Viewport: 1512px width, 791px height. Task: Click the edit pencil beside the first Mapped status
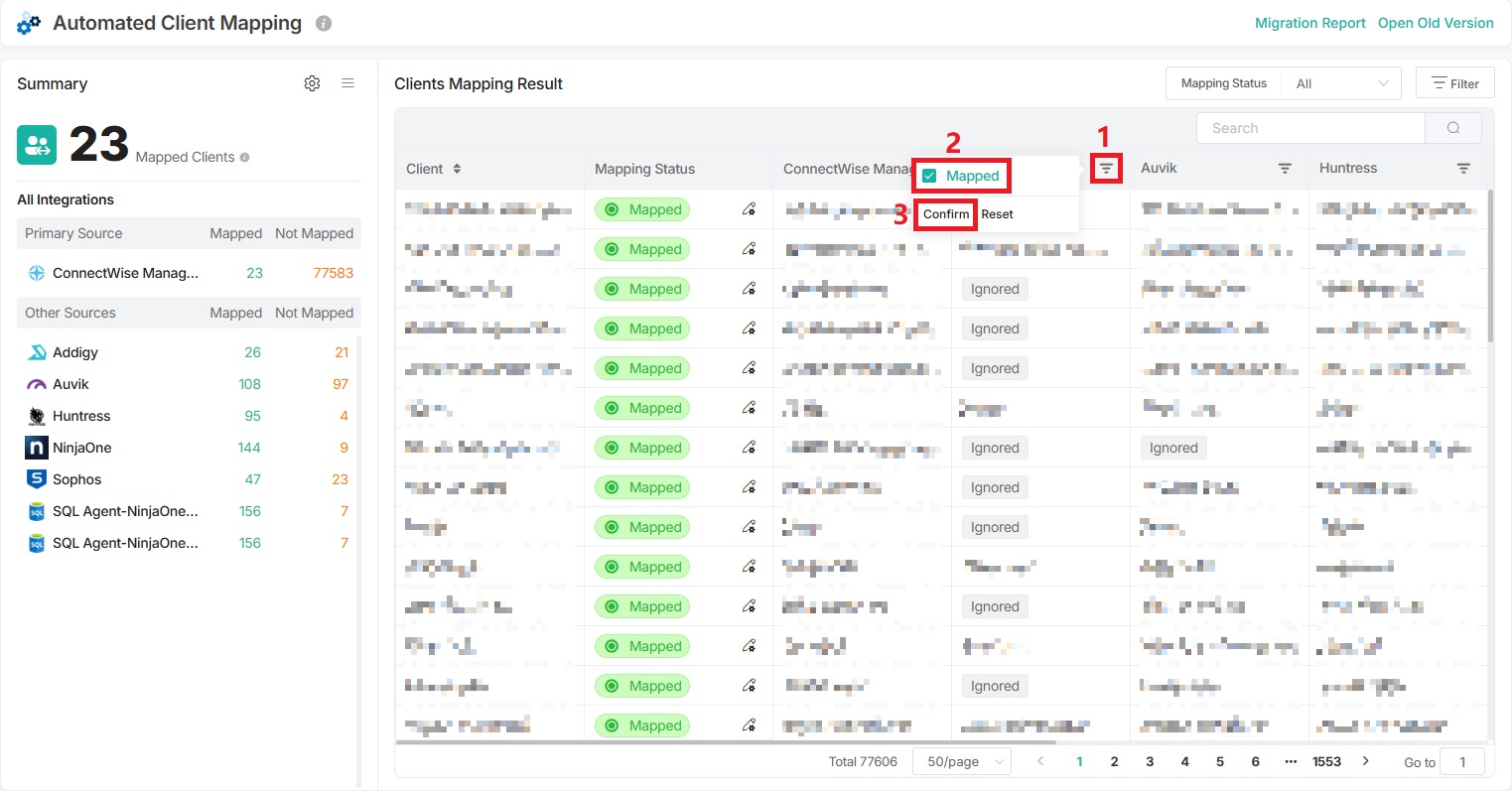(x=749, y=209)
